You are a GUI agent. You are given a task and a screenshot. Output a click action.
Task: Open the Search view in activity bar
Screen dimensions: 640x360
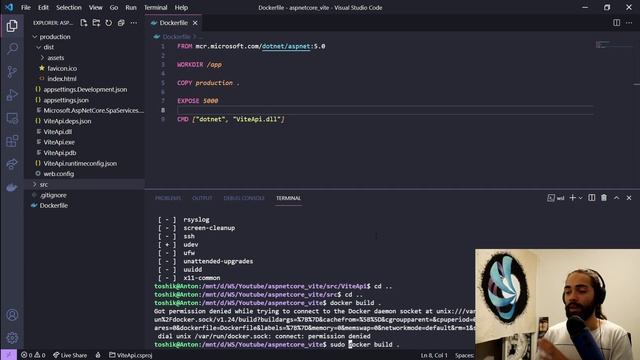(x=12, y=49)
